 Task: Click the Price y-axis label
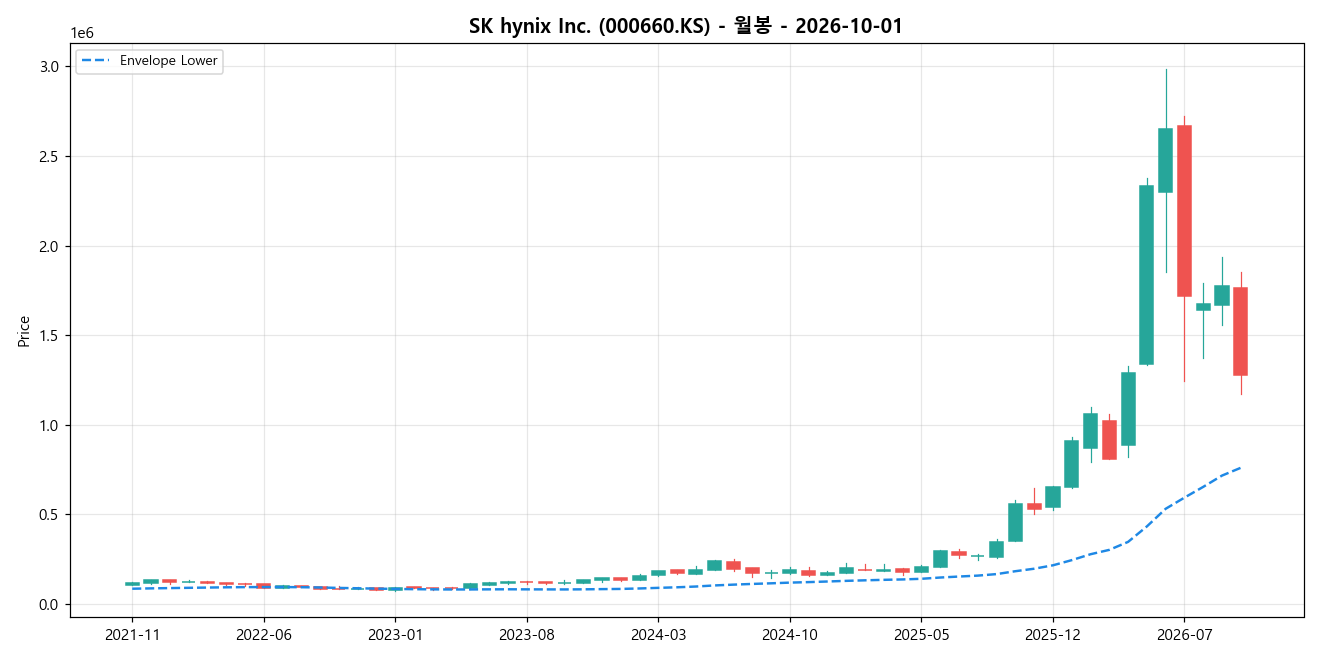pos(23,331)
